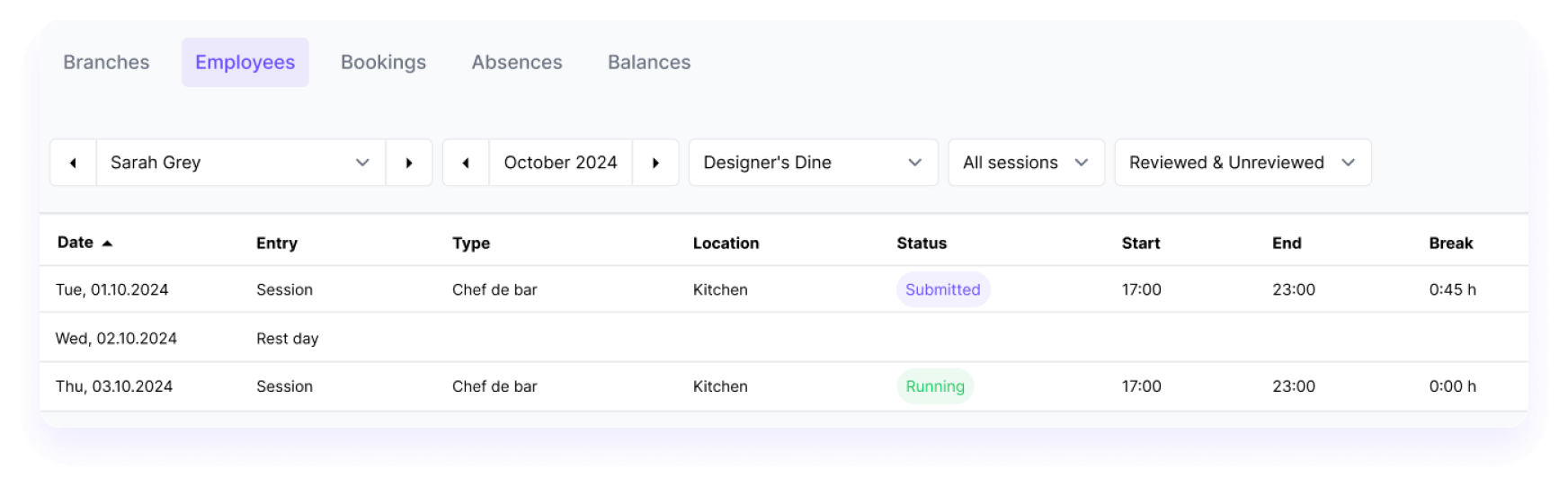The image size is (1568, 487).
Task: Open the Sarah Grey employee dropdown
Action: (x=240, y=163)
